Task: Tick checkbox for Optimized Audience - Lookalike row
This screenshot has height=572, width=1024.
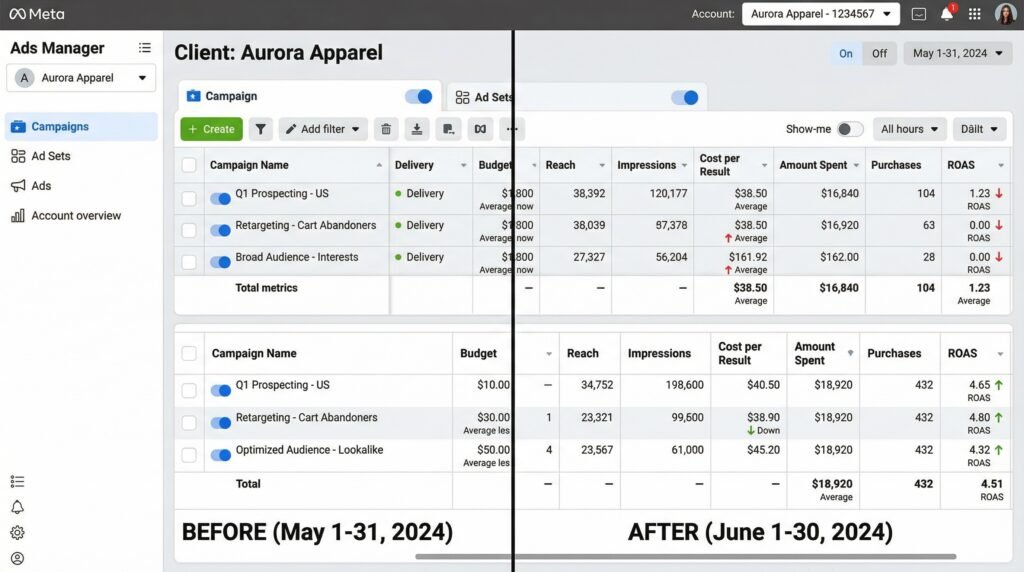Action: (189, 455)
